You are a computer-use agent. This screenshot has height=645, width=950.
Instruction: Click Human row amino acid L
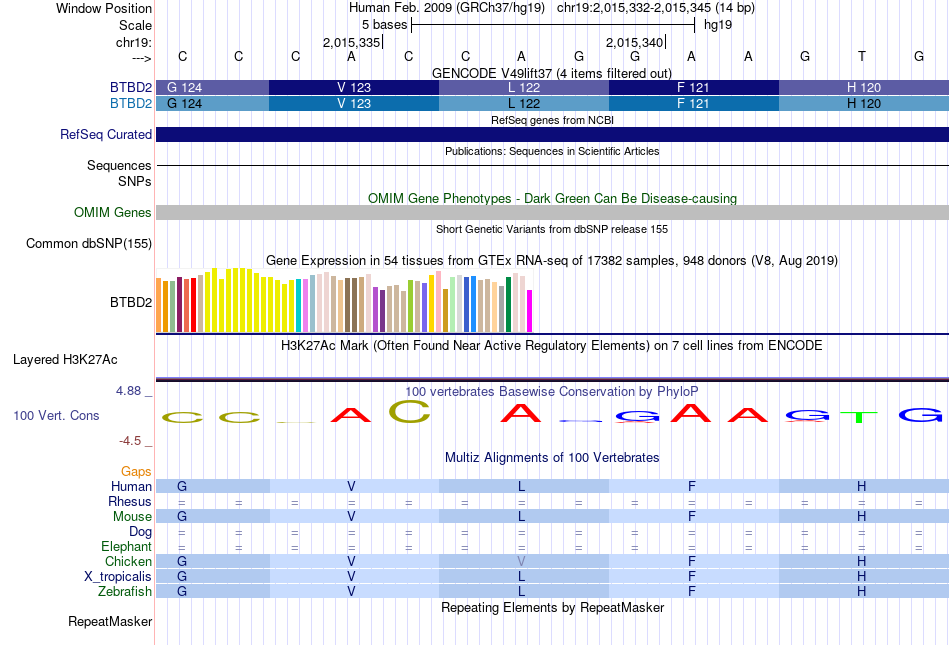coord(521,486)
